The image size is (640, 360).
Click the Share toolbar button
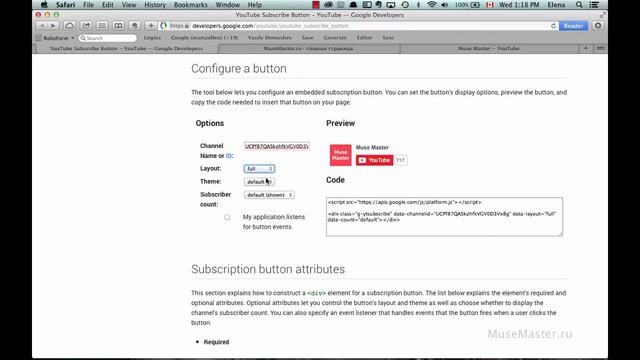(x=86, y=26)
